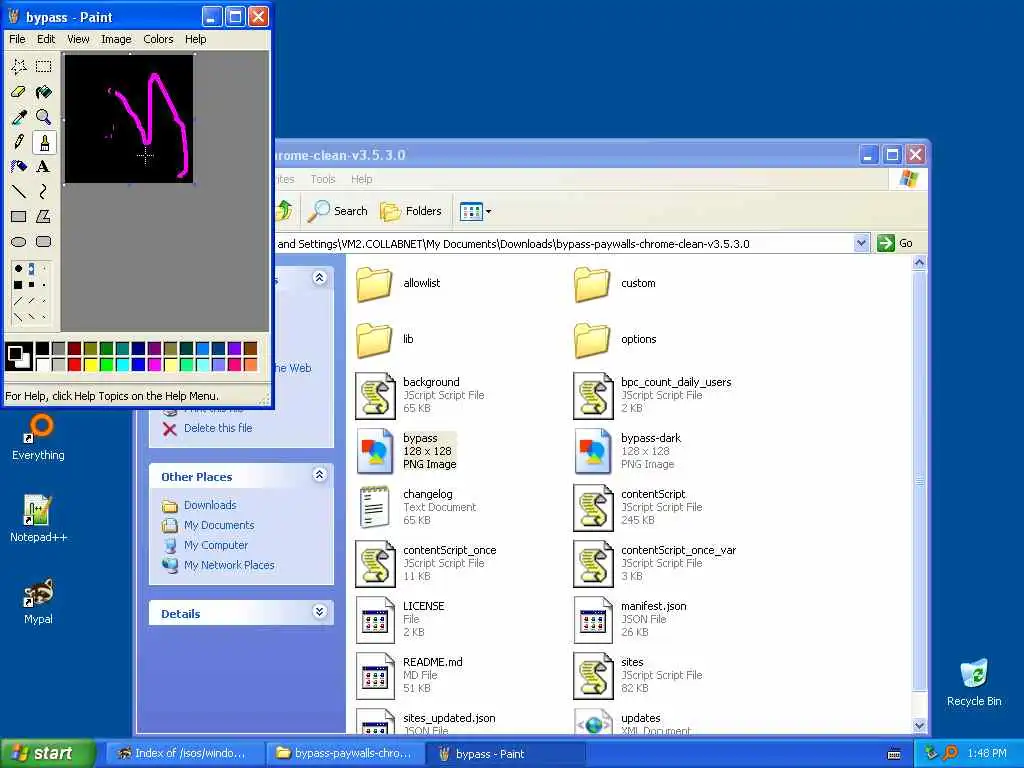Click the Go button beside address bar

click(895, 243)
